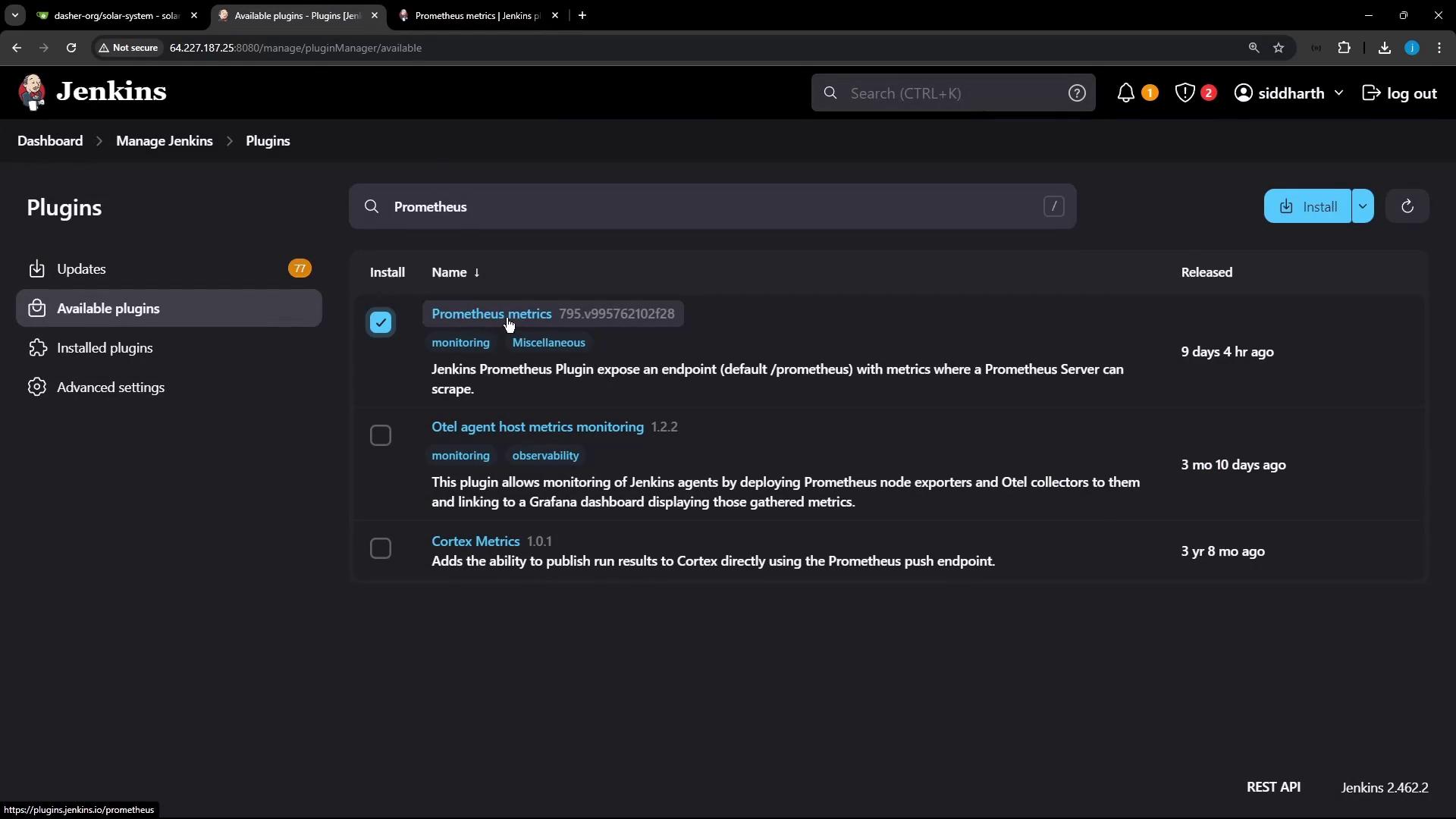Open Updates in the plugins sidebar
Image resolution: width=1456 pixels, height=819 pixels.
81,269
